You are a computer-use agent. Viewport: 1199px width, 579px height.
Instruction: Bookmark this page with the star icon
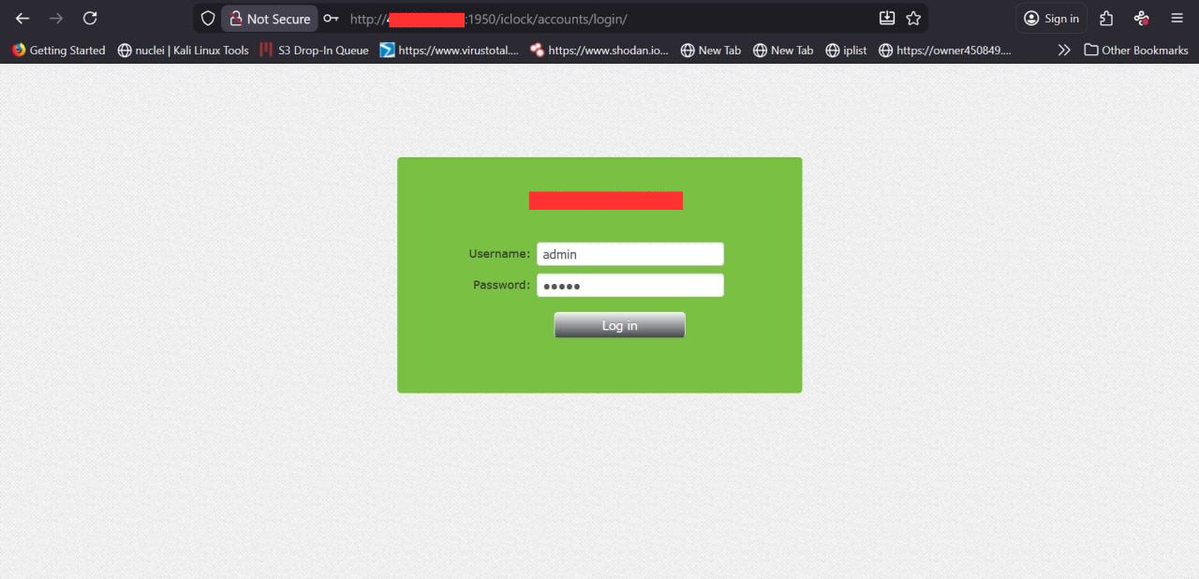[913, 18]
